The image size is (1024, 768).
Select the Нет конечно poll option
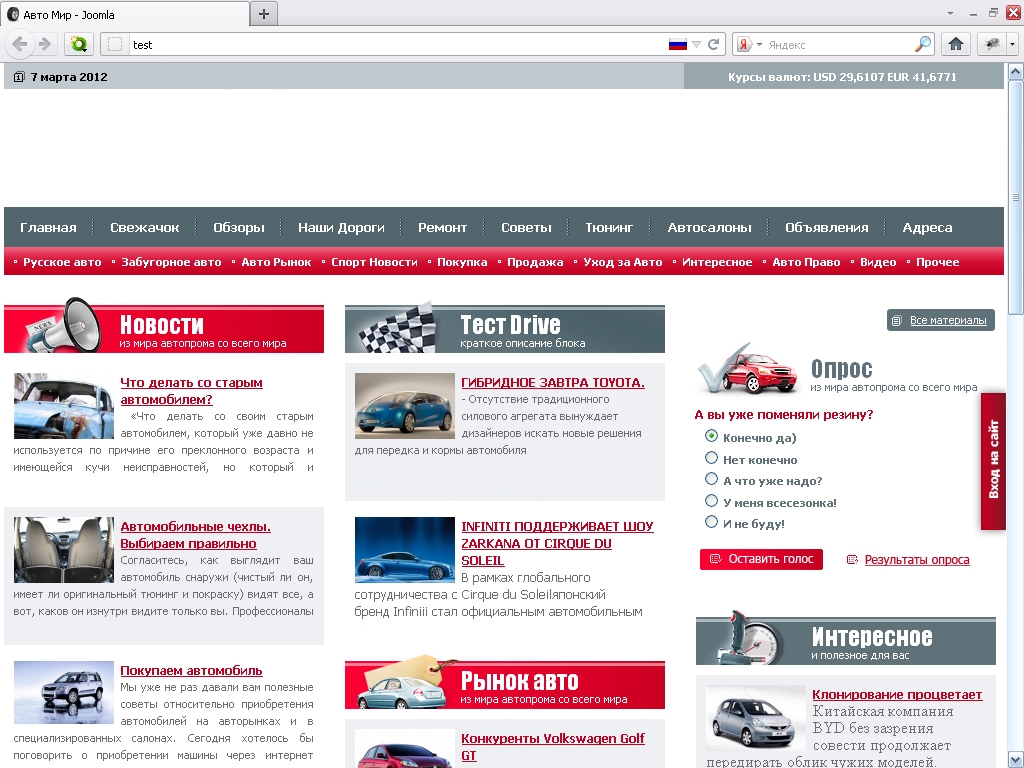712,457
